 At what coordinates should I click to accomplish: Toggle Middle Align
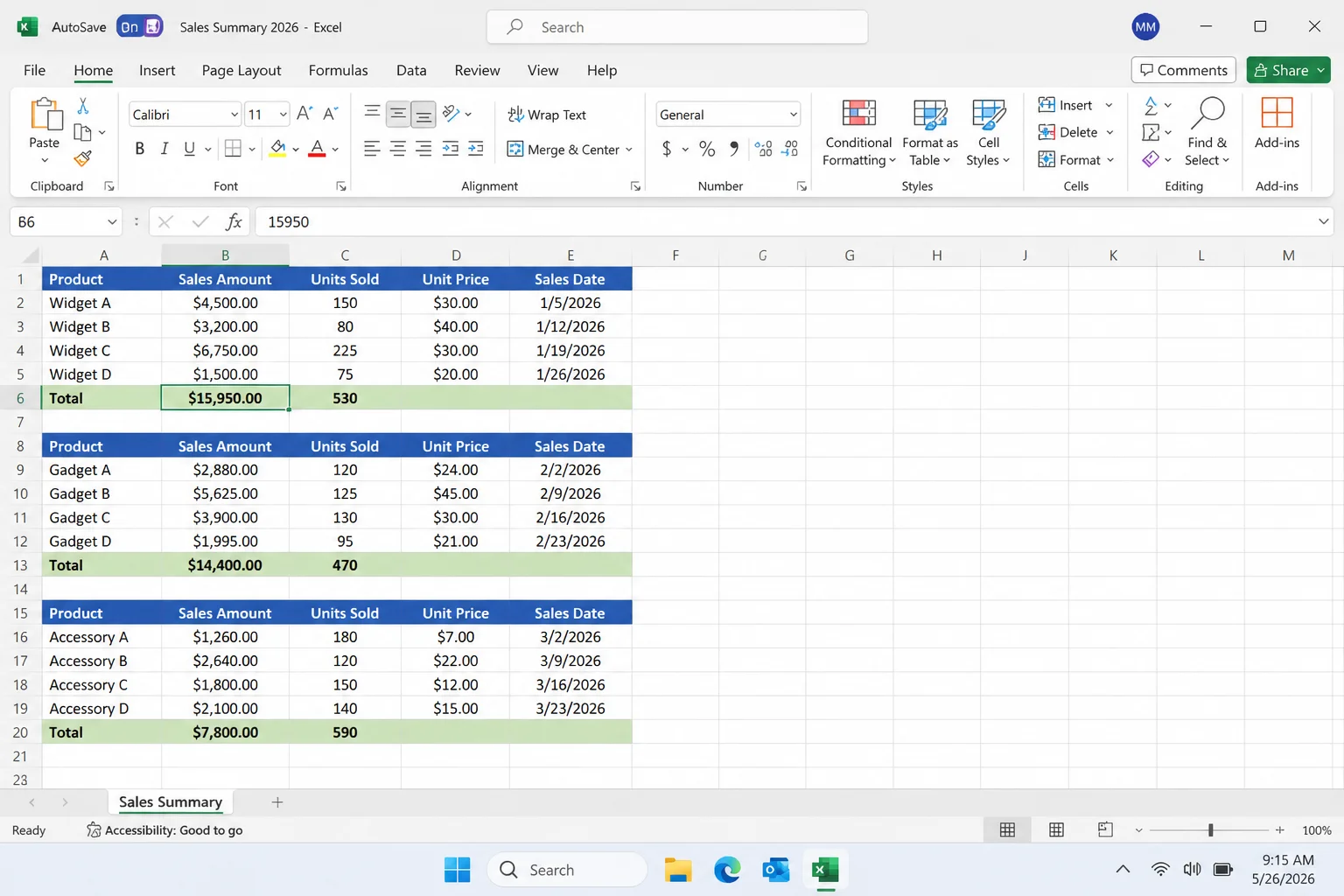point(398,114)
